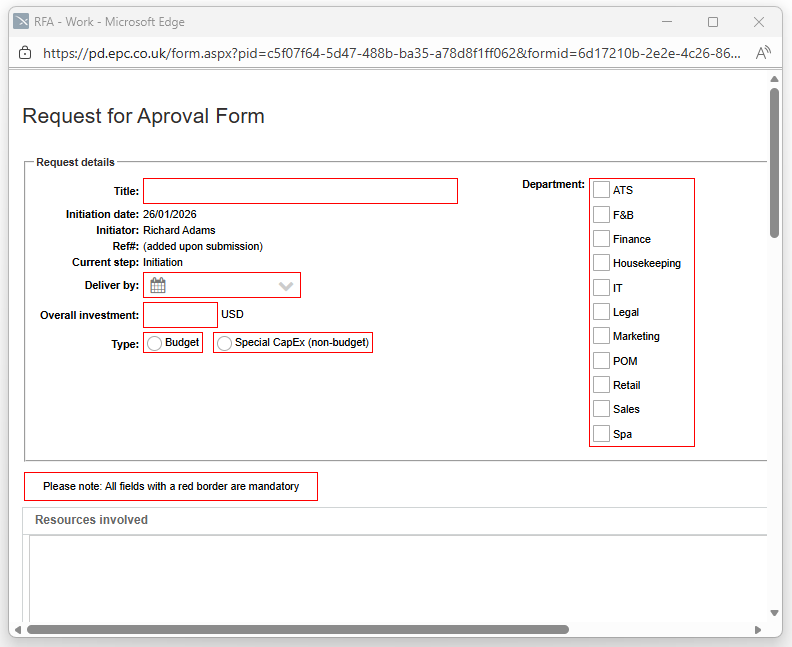The image size is (792, 647).
Task: Click the page URL in address bar
Action: tap(390, 53)
